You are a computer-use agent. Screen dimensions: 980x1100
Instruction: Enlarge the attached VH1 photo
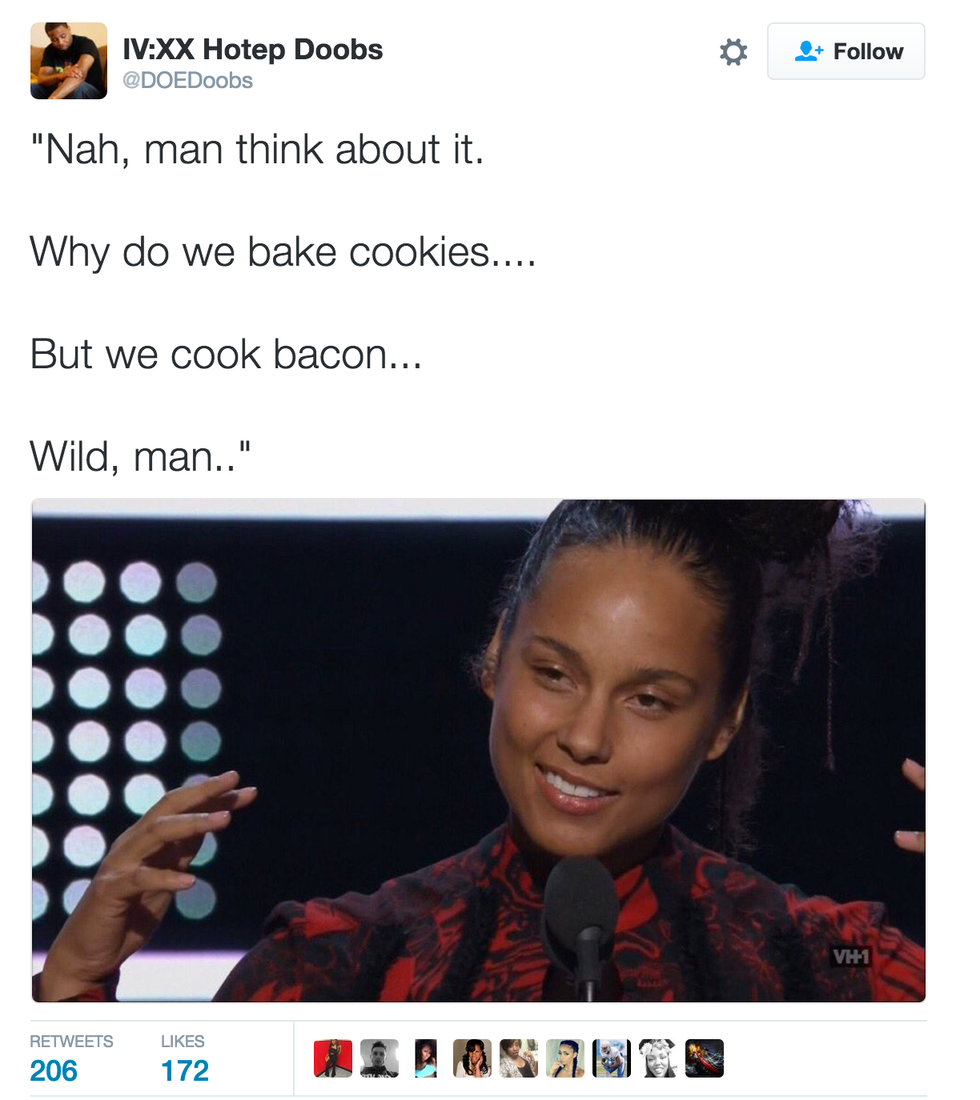[x=478, y=750]
